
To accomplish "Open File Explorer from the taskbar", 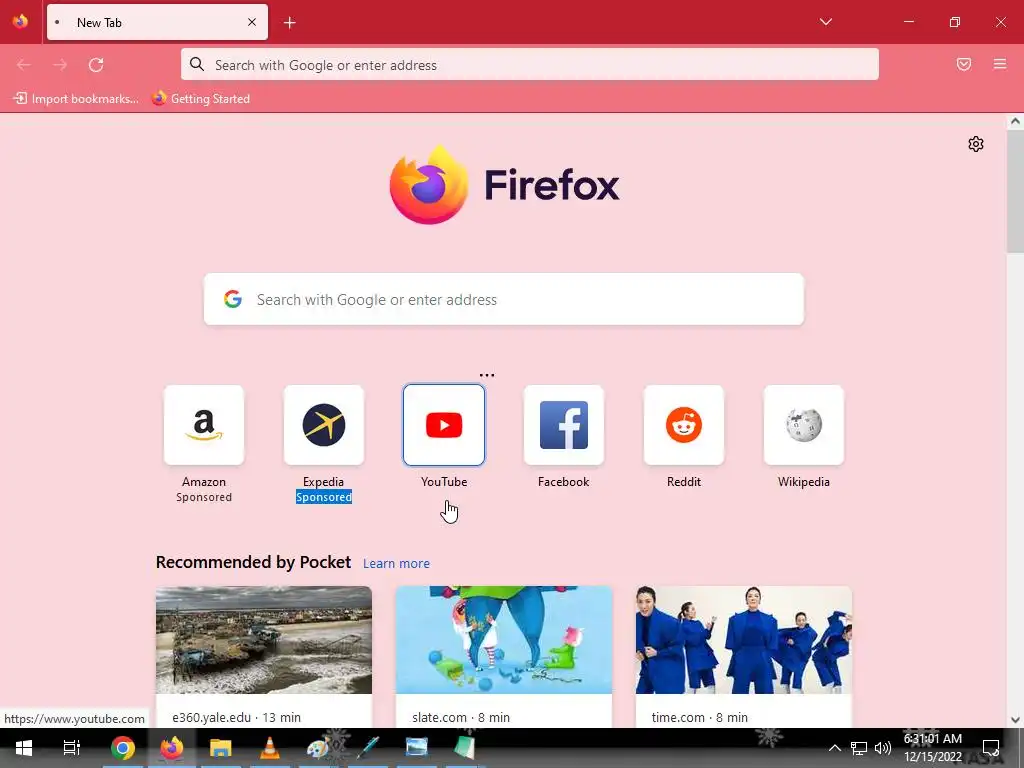I will [x=221, y=748].
